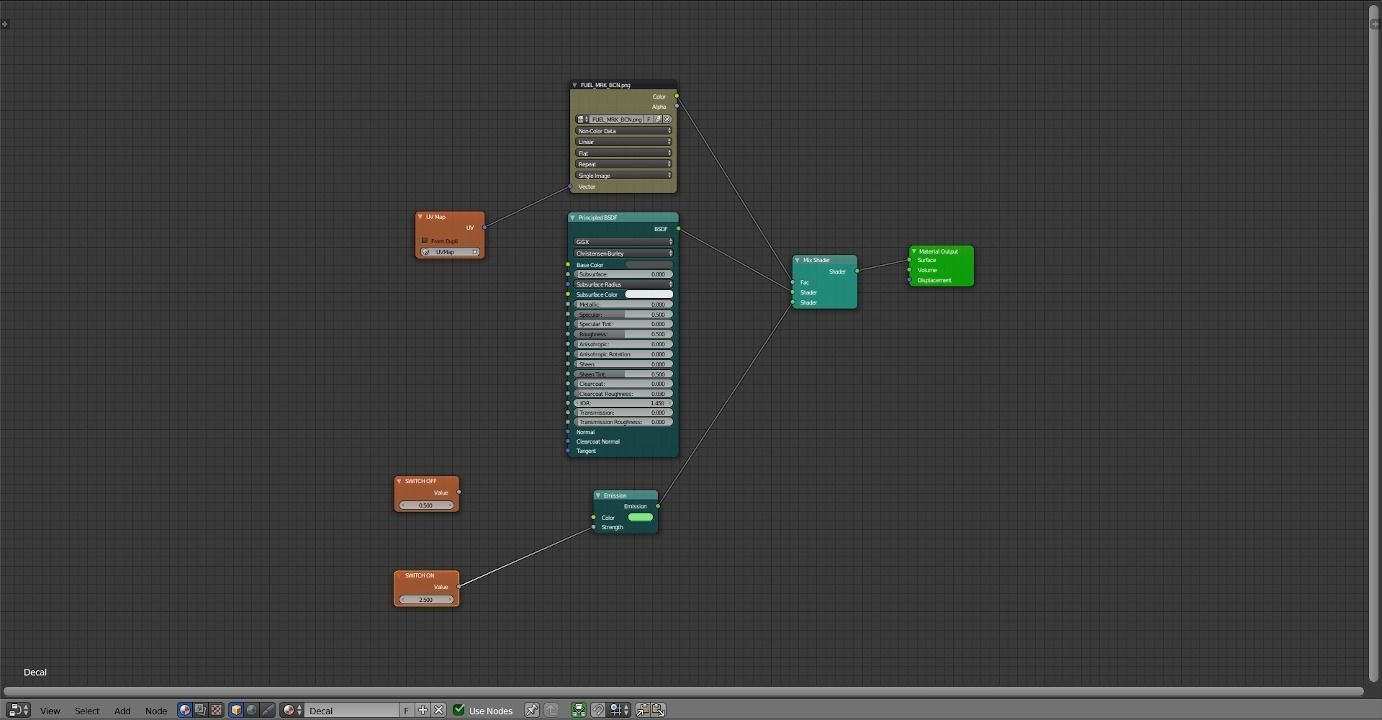The image size is (1382, 720).
Task: Open the Repeat extension dropdown
Action: (623, 164)
